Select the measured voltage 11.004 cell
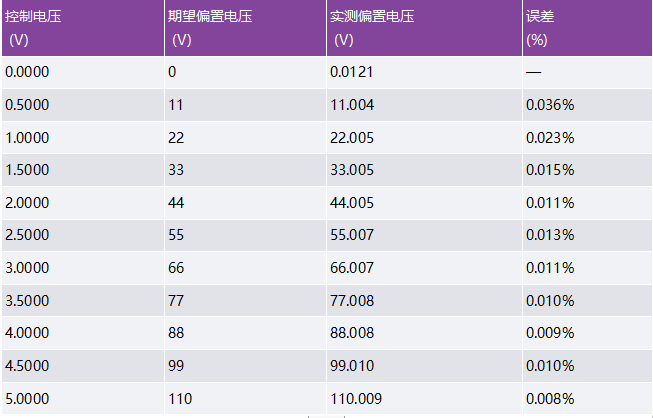Image resolution: width=653 pixels, height=418 pixels. (x=351, y=105)
